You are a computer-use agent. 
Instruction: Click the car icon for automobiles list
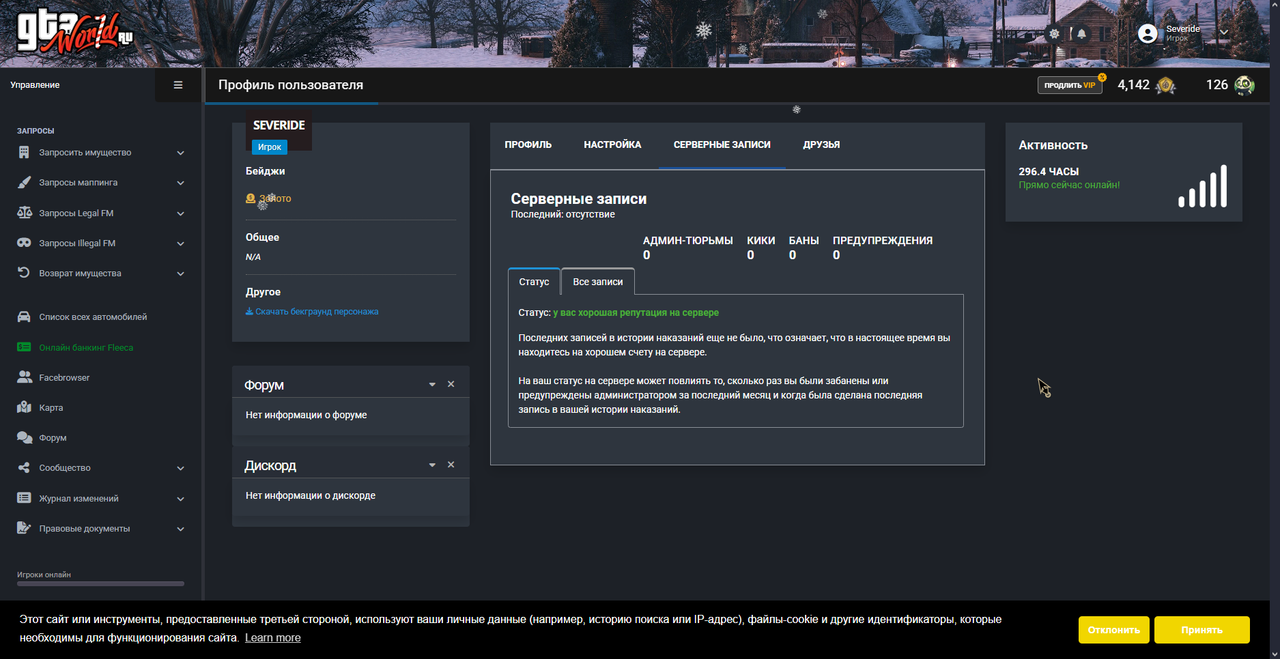24,317
